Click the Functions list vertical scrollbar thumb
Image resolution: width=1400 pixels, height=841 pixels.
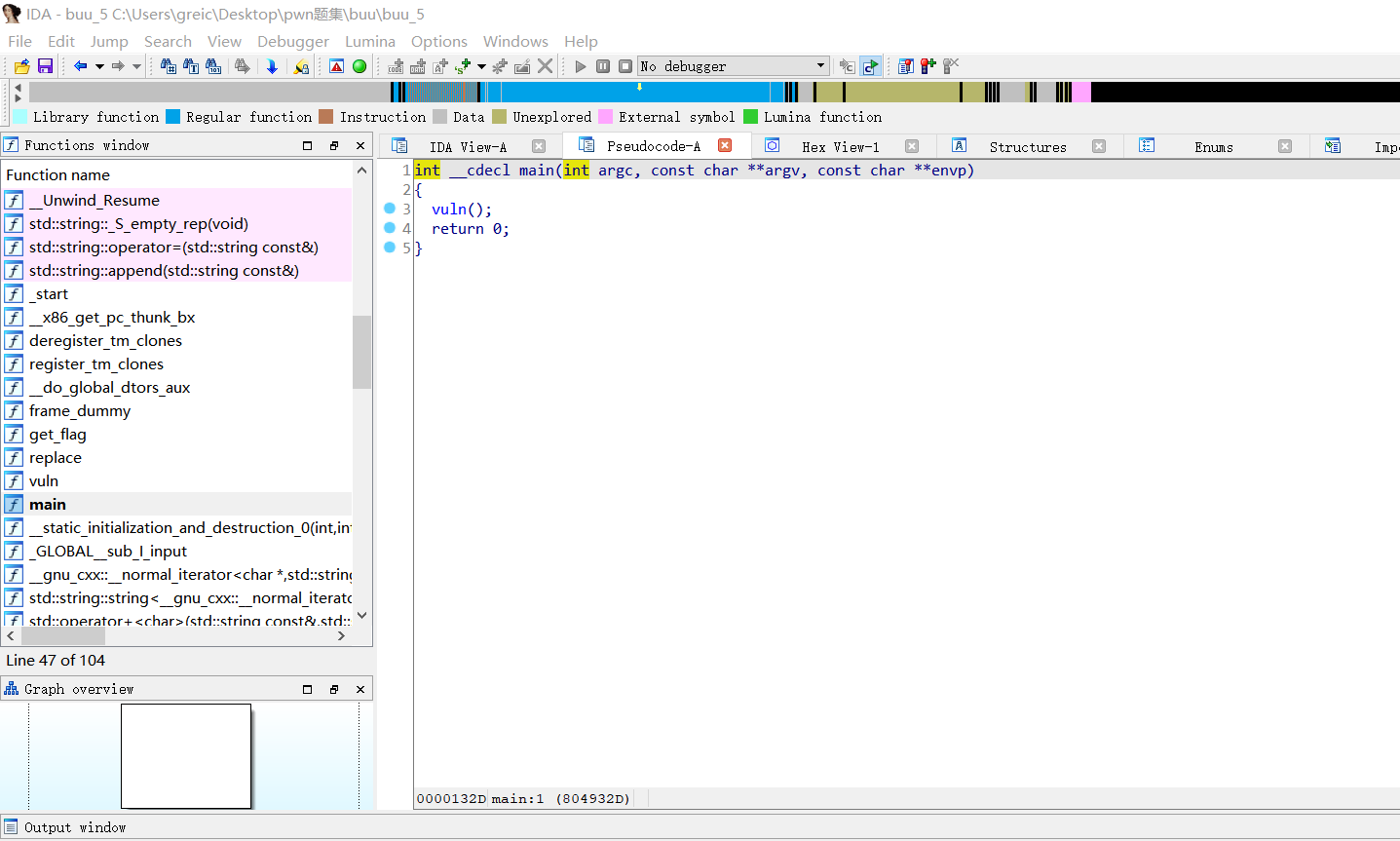361,352
